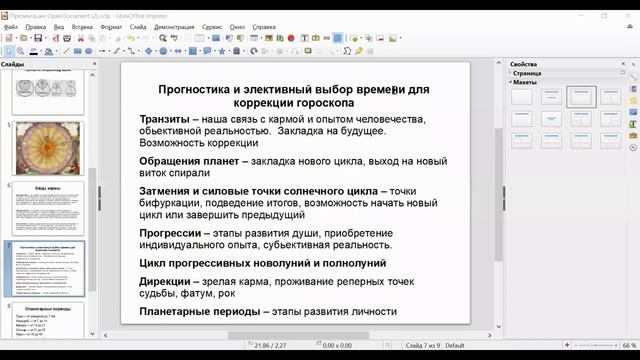
Task: Open the Файл menu
Action: (11, 27)
